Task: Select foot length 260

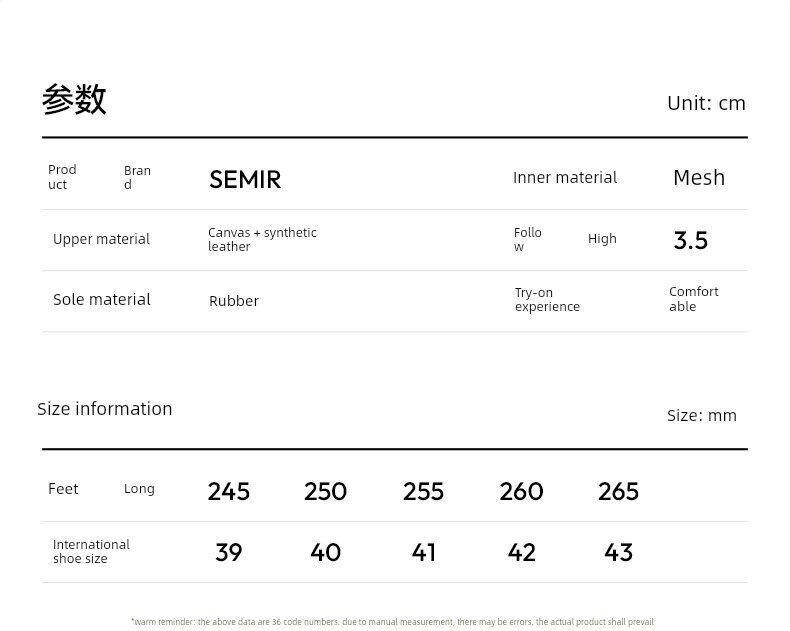Action: pos(521,491)
